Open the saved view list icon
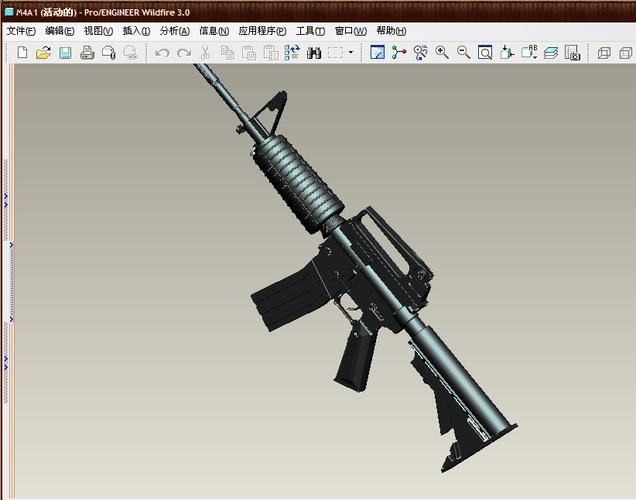Image resolution: width=636 pixels, height=500 pixels. pos(529,53)
